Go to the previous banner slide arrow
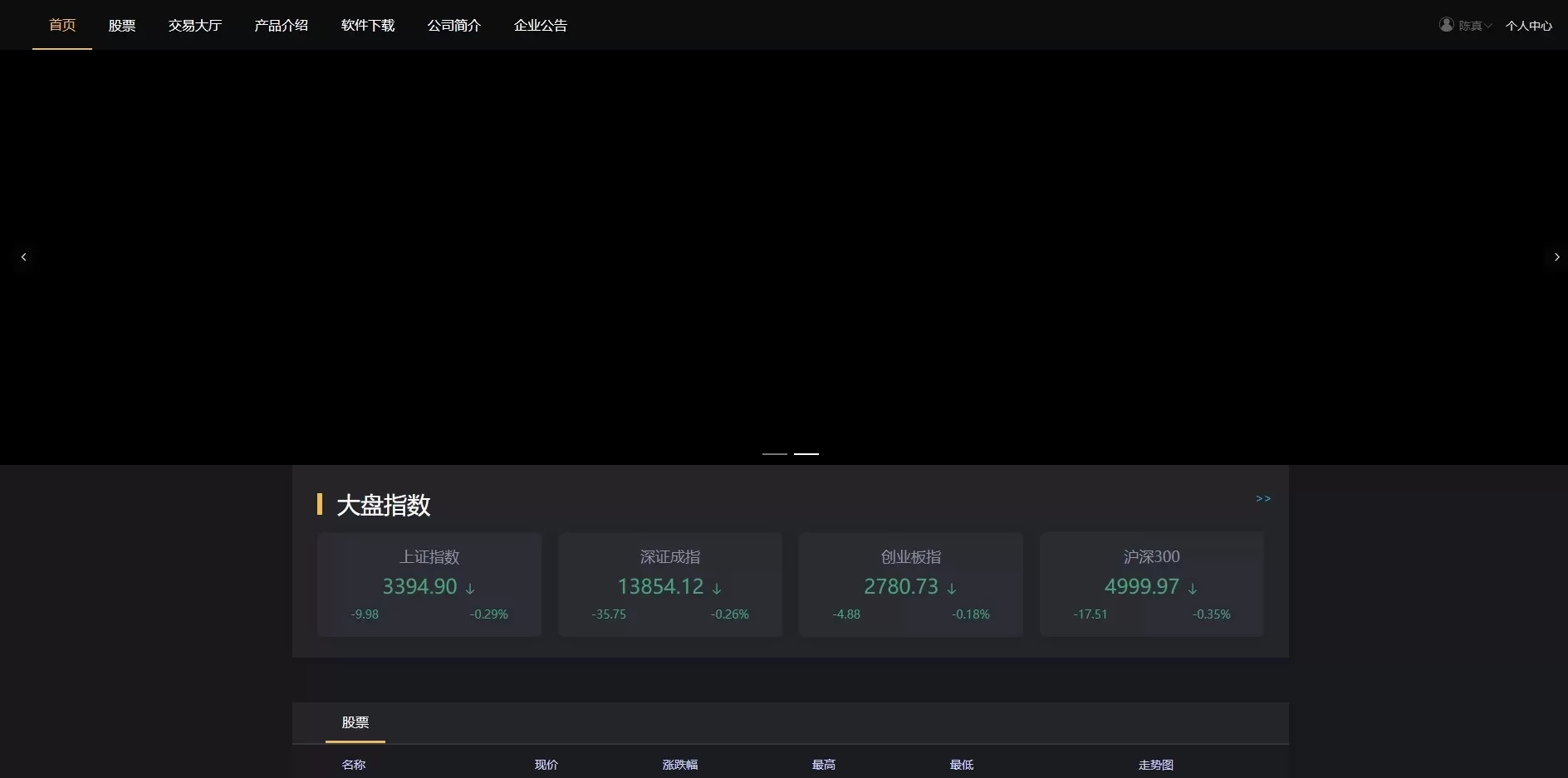1568x778 pixels. click(x=23, y=257)
